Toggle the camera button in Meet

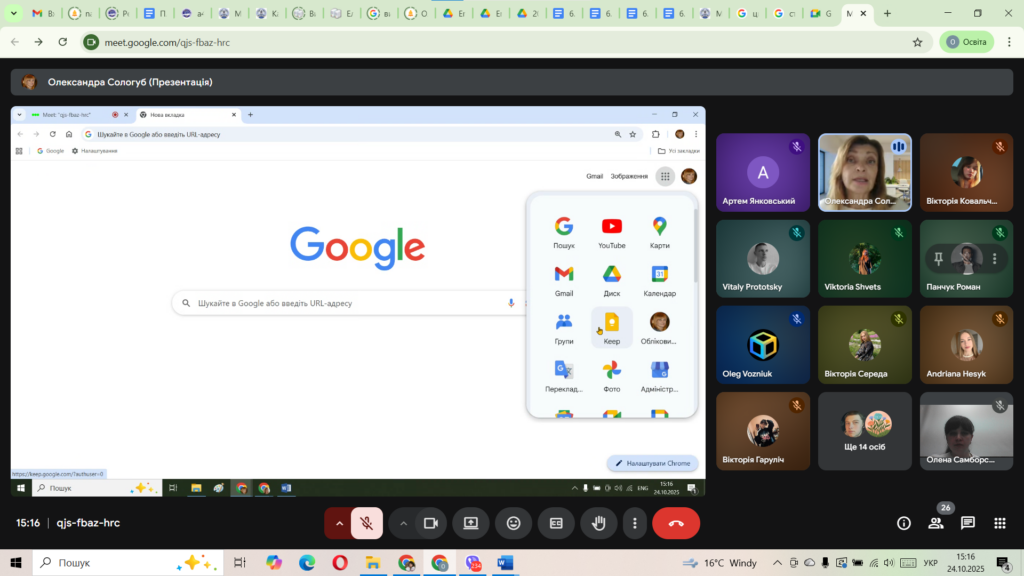pos(431,523)
